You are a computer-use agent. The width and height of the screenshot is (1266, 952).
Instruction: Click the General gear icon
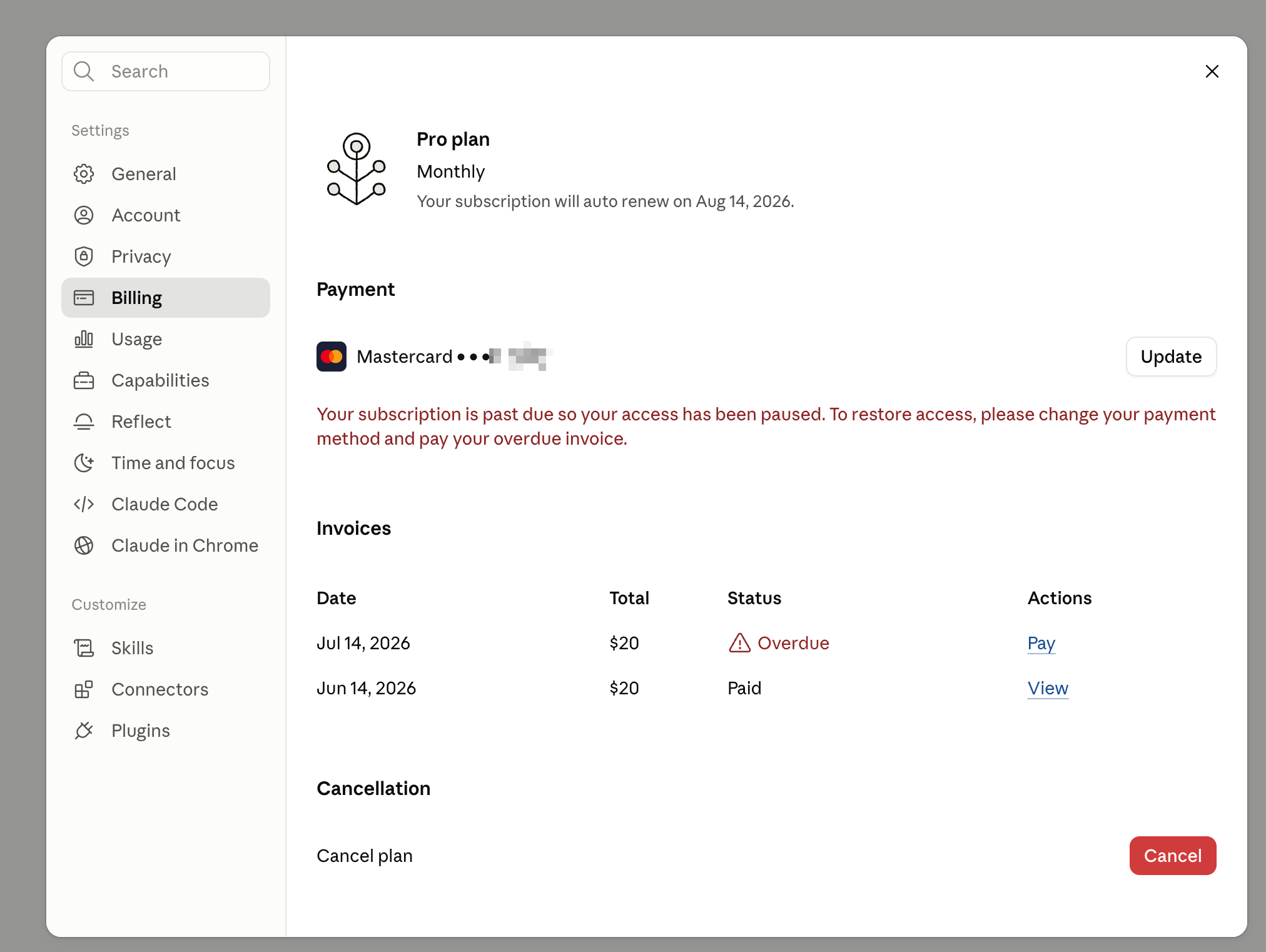[x=84, y=174]
